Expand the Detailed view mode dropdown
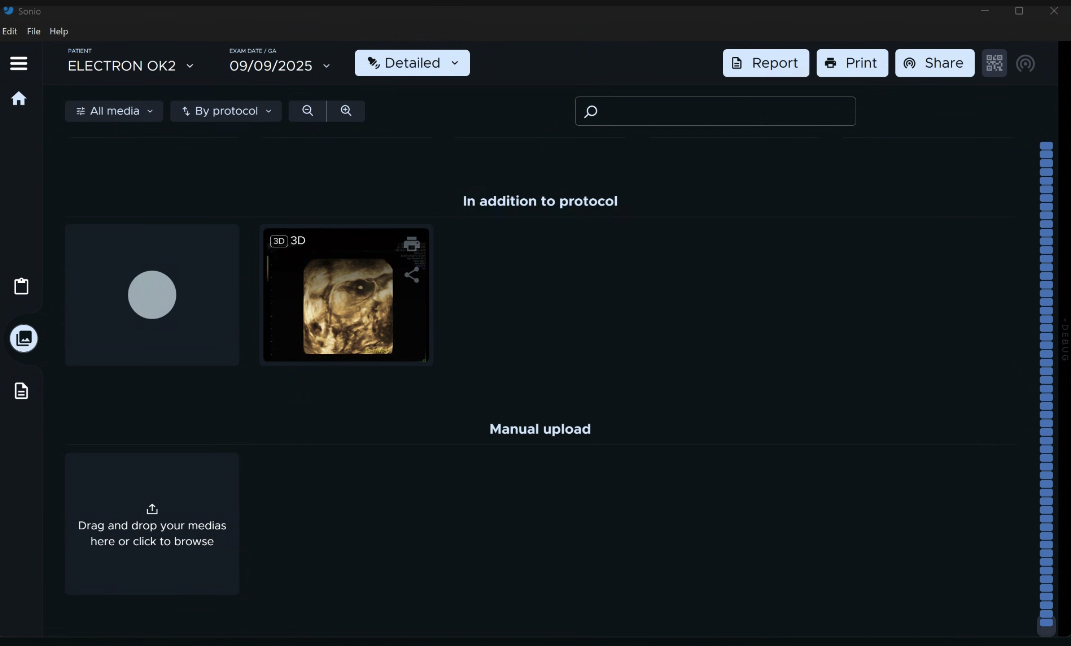The width and height of the screenshot is (1071, 646). [x=412, y=63]
